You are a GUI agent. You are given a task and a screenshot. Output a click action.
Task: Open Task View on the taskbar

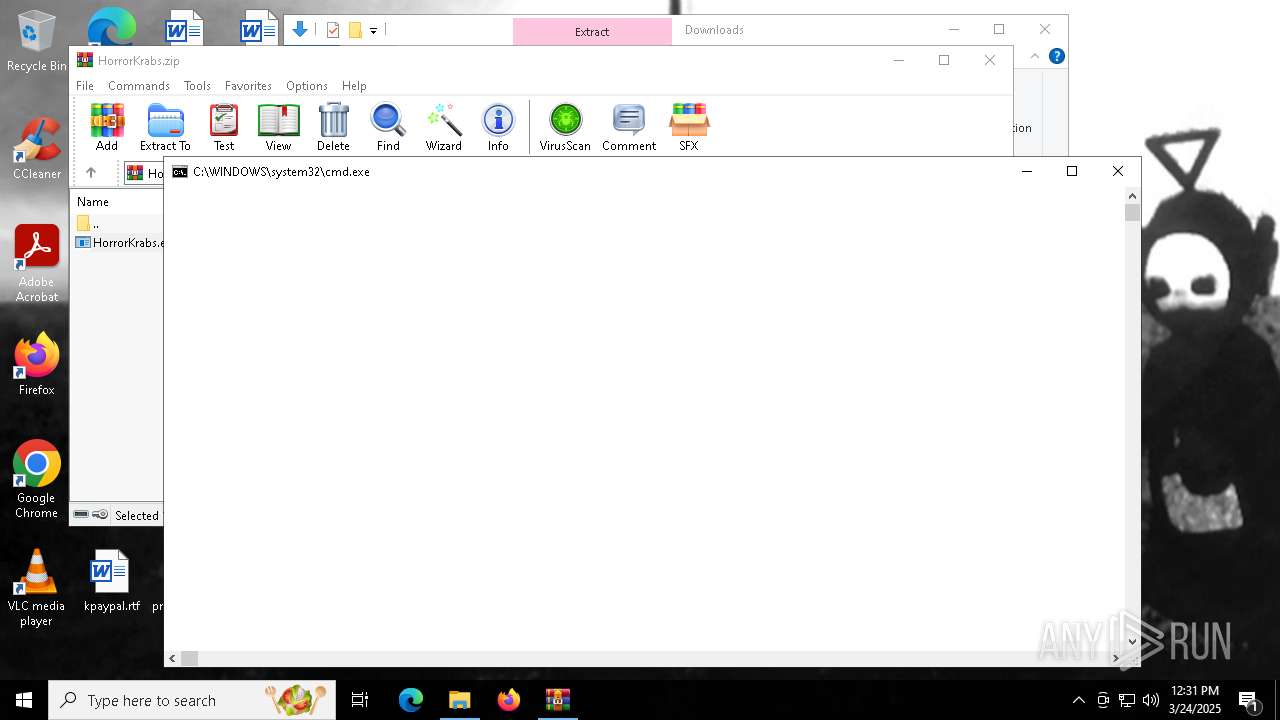360,700
